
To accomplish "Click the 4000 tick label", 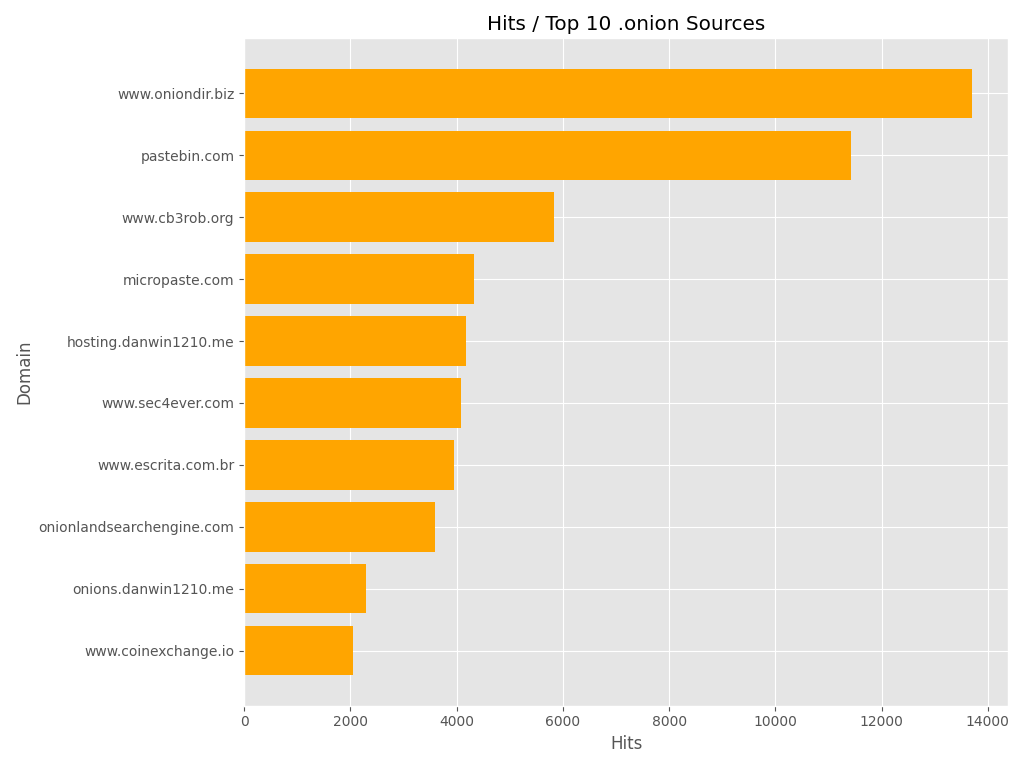I will coord(457,721).
